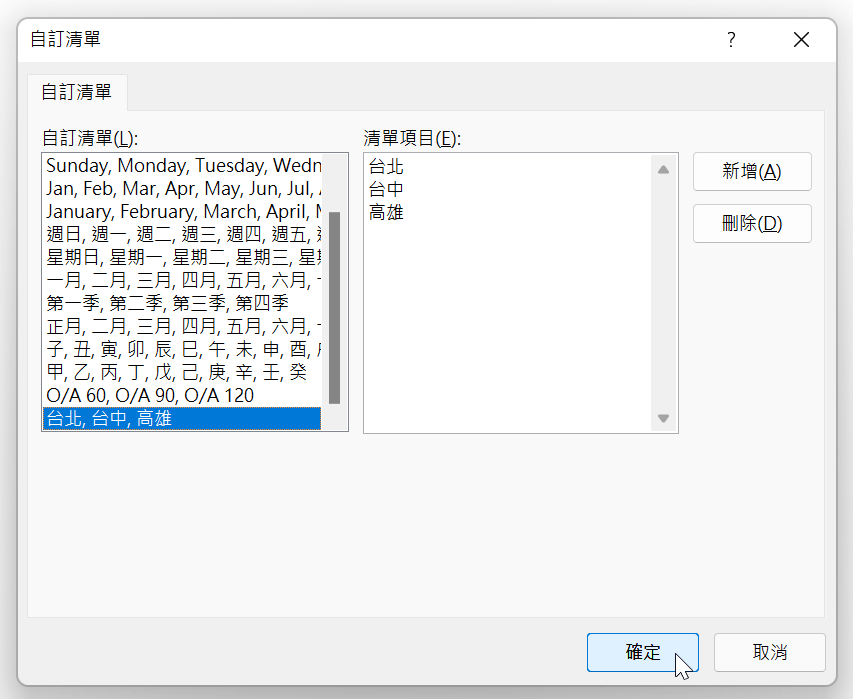Click the 新增(A) button
Viewport: 853px width, 699px height.
[x=751, y=171]
